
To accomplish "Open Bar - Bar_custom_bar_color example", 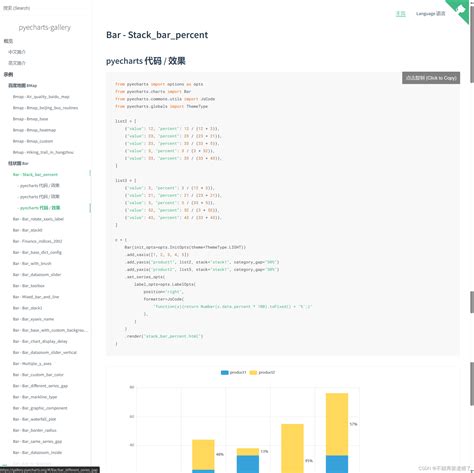I will (x=38, y=375).
